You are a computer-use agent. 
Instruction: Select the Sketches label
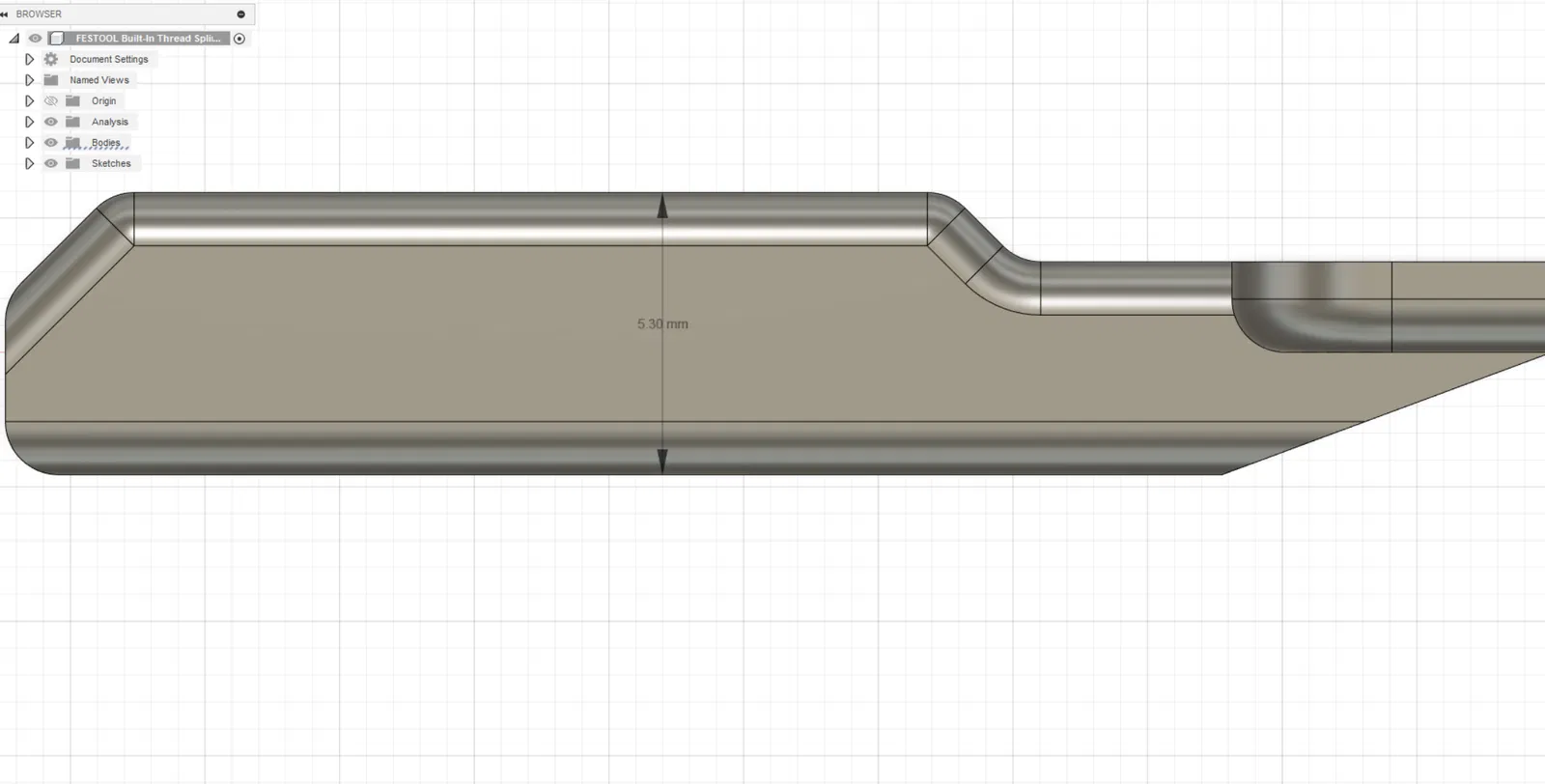(x=111, y=163)
